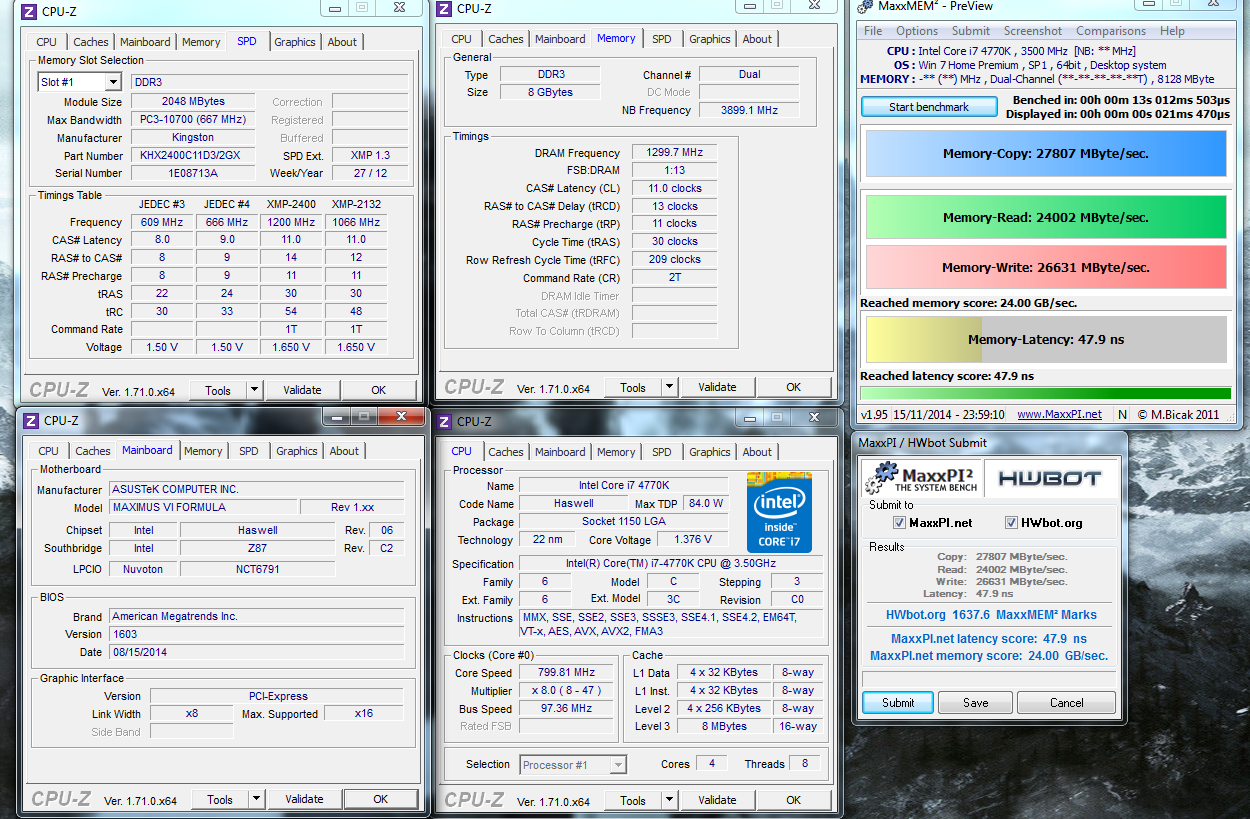Open the Submit menu in MaxxMEM²
The height and width of the screenshot is (819, 1250).
pos(971,31)
